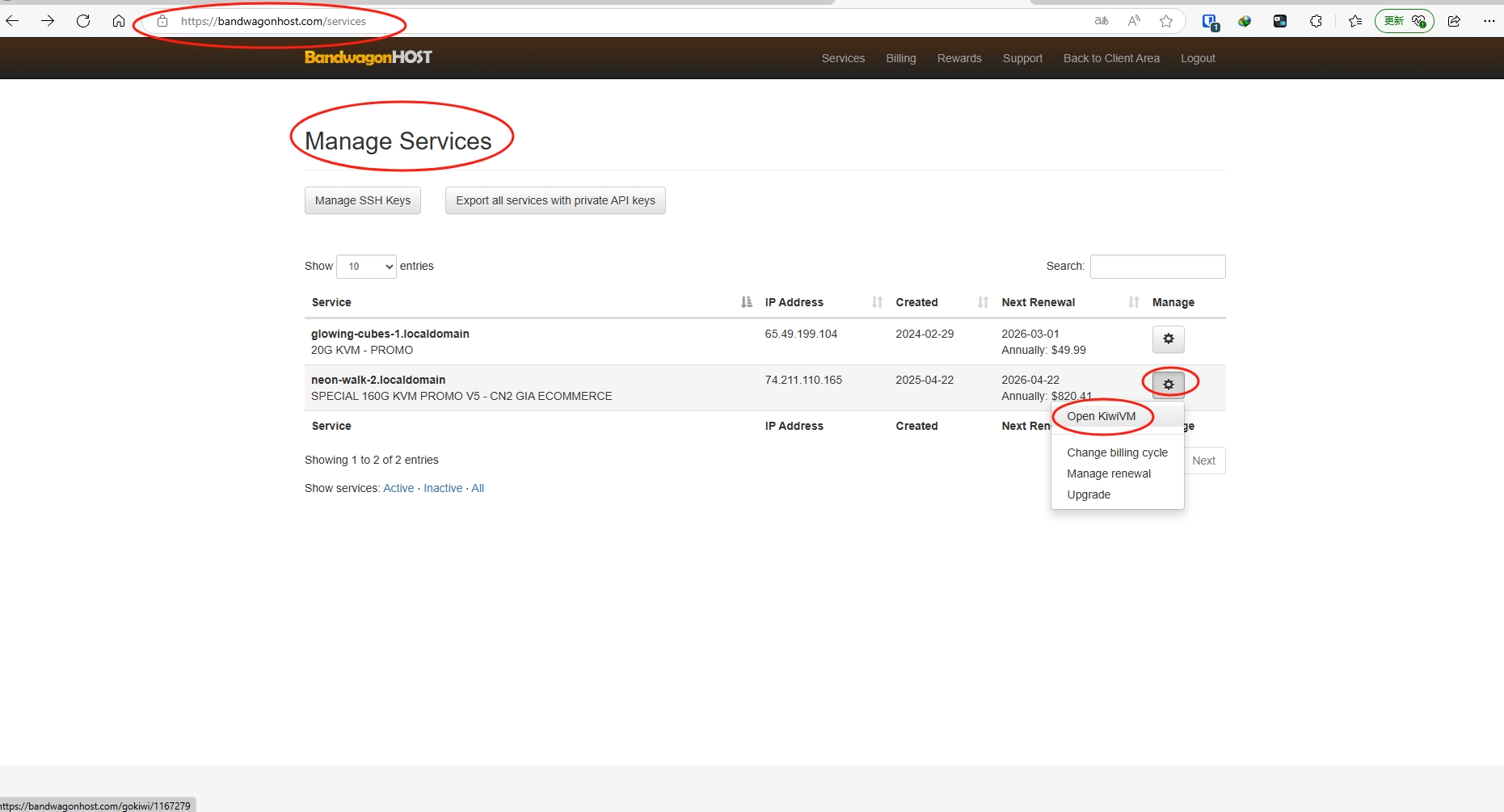Click the Manage Services heading

point(398,141)
